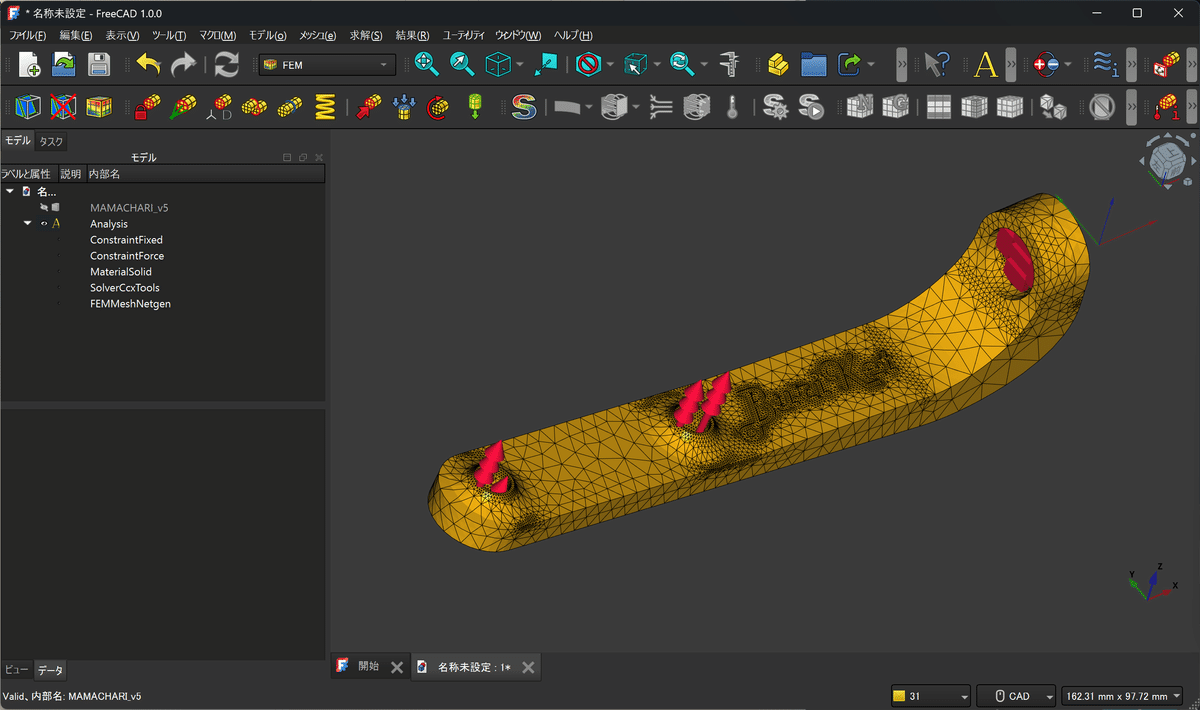Collapse the Analysis tree node

point(28,224)
